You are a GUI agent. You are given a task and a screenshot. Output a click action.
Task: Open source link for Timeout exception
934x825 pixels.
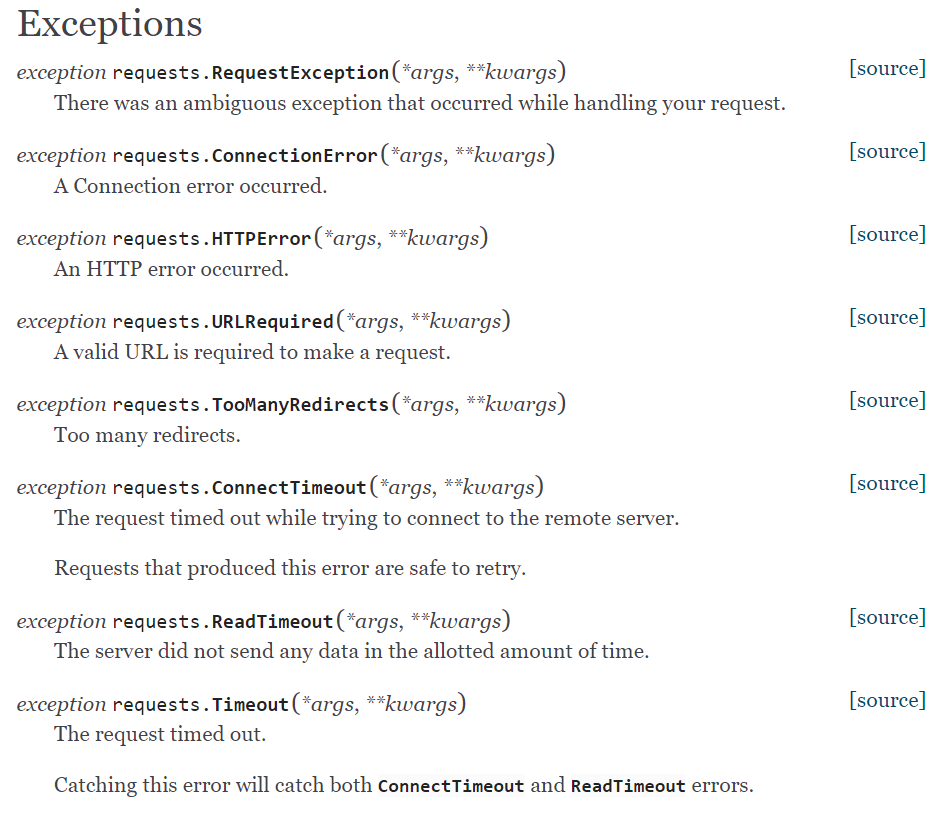pos(888,700)
